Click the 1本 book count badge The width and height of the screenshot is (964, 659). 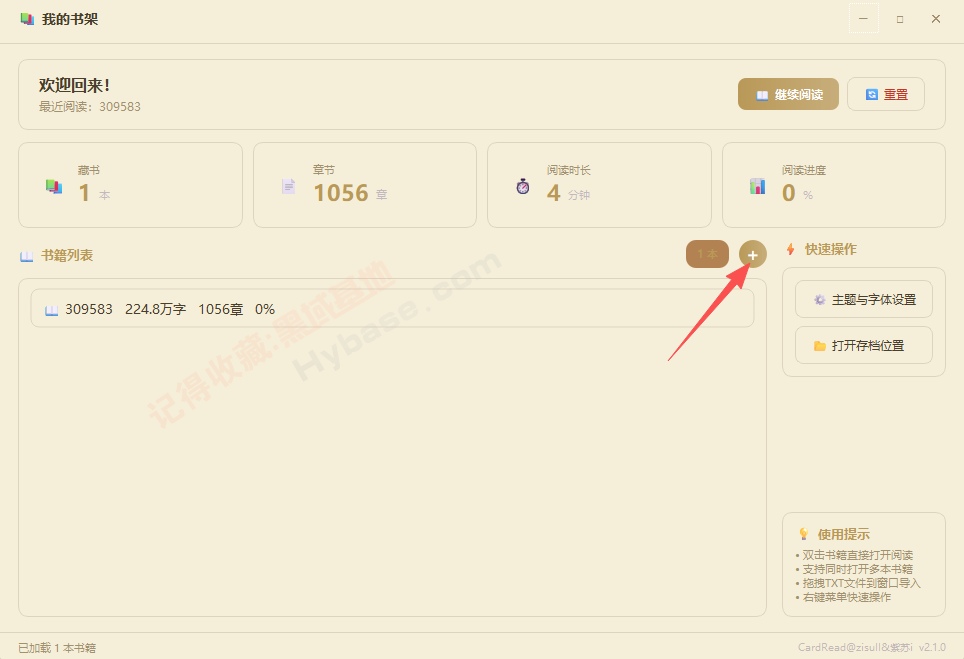[x=708, y=254]
